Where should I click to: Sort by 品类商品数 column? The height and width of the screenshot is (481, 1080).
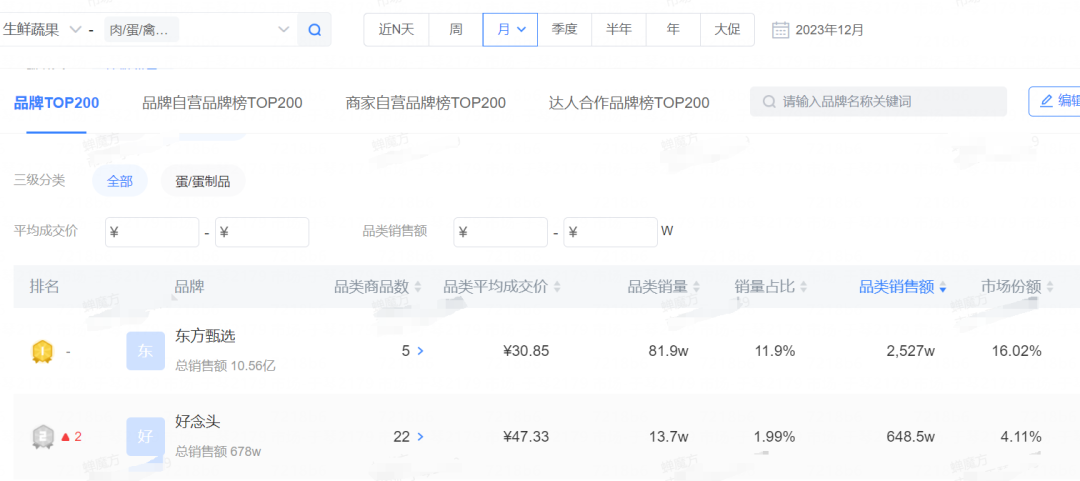(378, 287)
